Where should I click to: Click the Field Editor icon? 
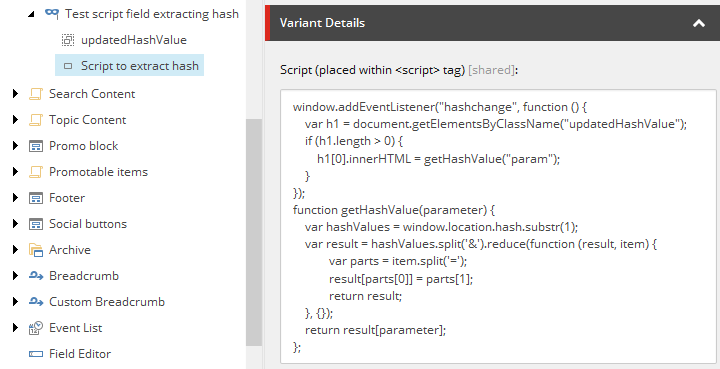pos(35,354)
